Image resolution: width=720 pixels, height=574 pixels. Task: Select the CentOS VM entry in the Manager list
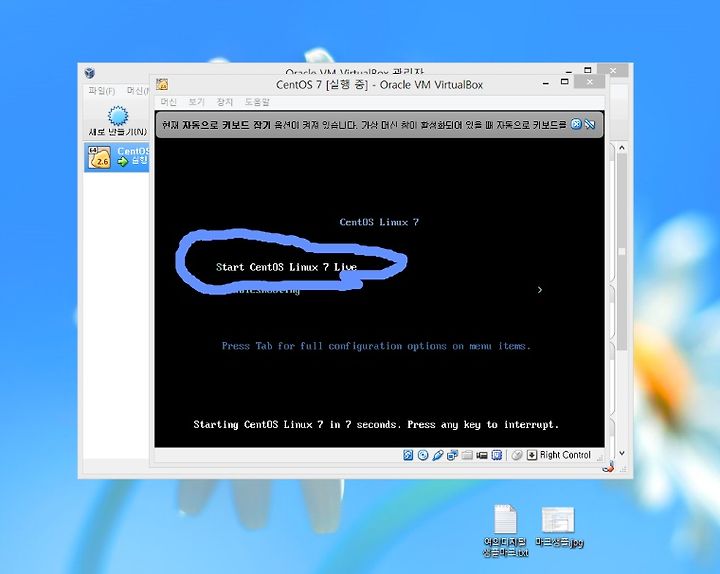[117, 157]
